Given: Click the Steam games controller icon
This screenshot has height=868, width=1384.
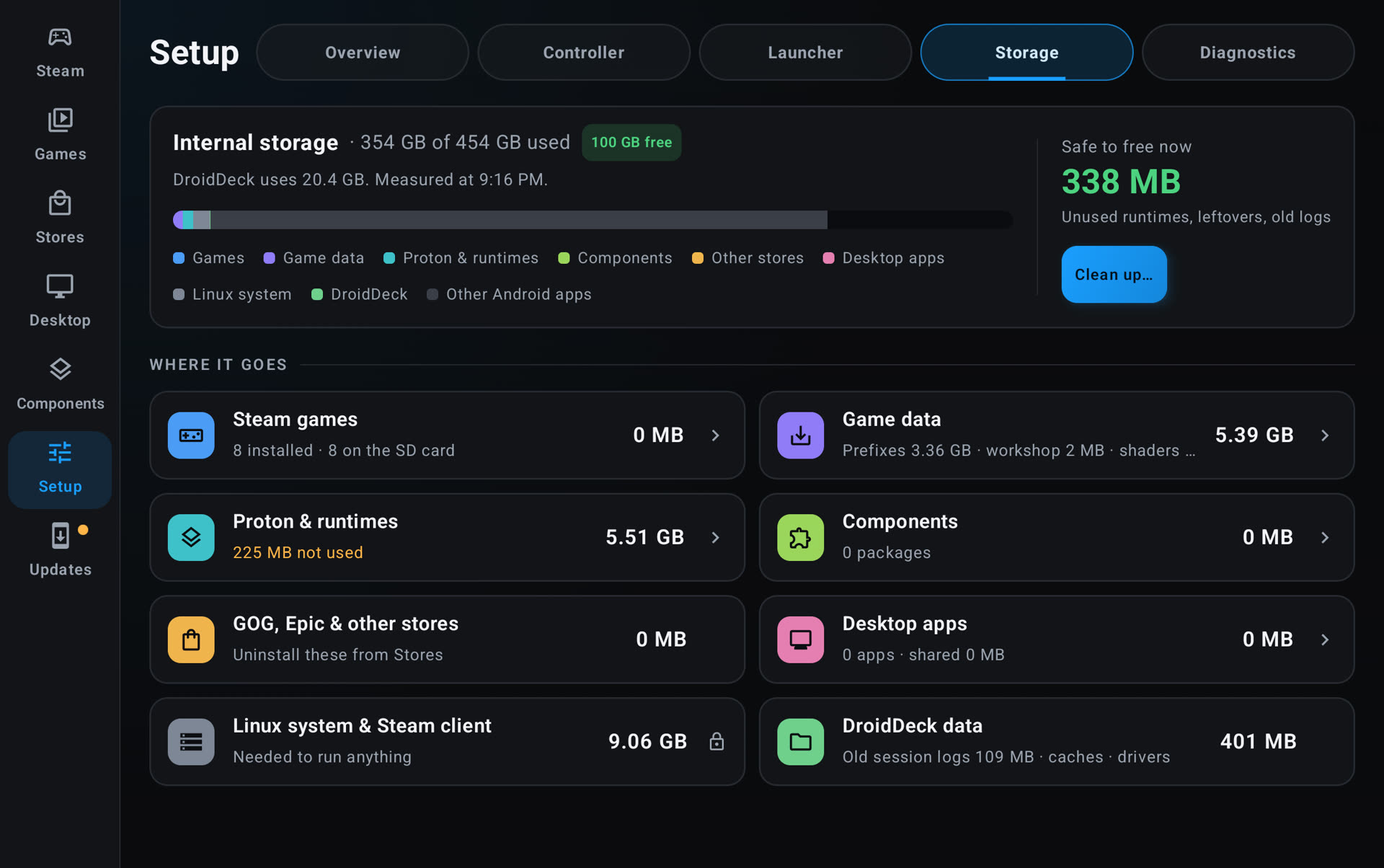Looking at the screenshot, I should coord(191,435).
